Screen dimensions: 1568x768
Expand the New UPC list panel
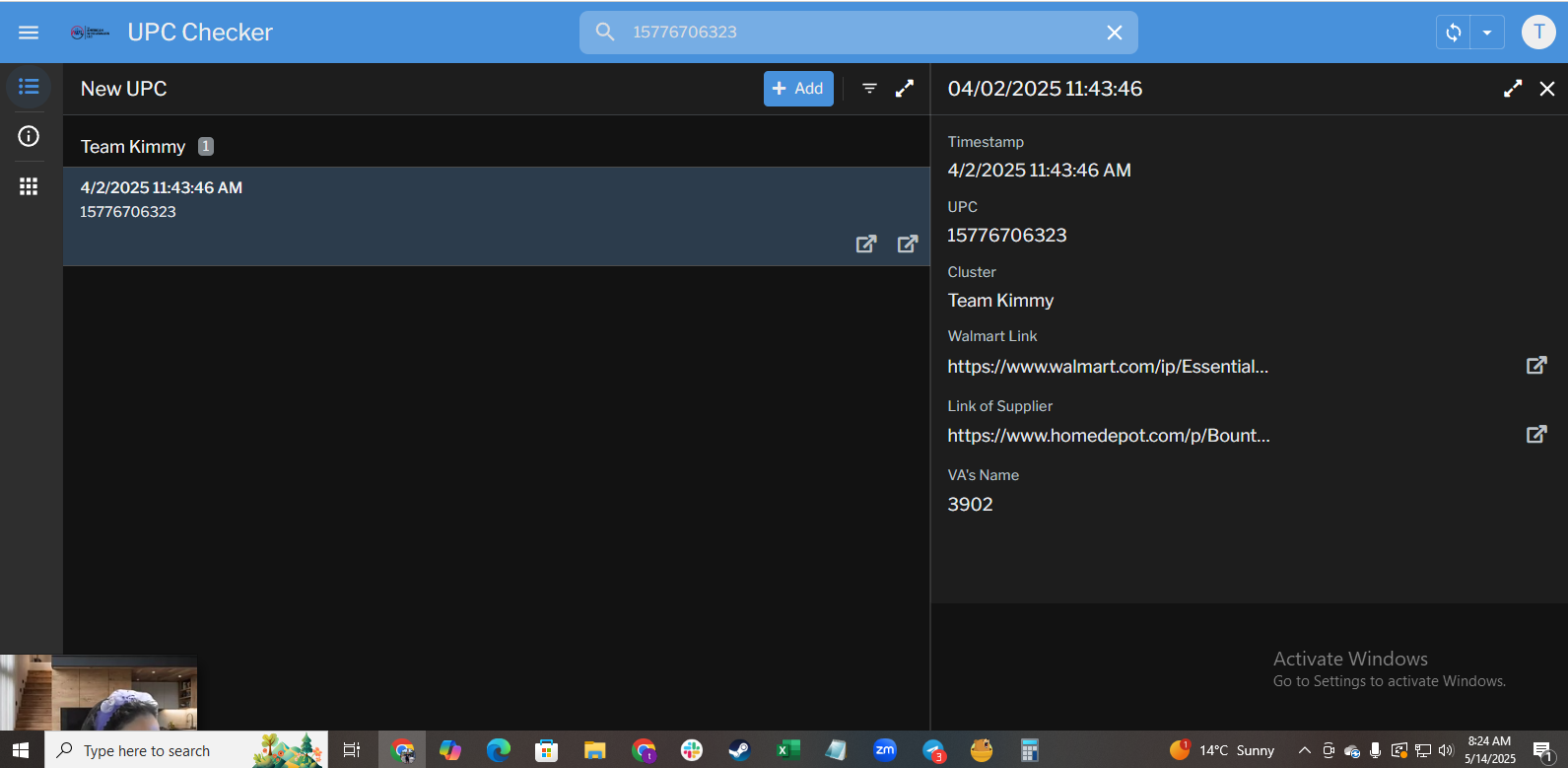[905, 89]
